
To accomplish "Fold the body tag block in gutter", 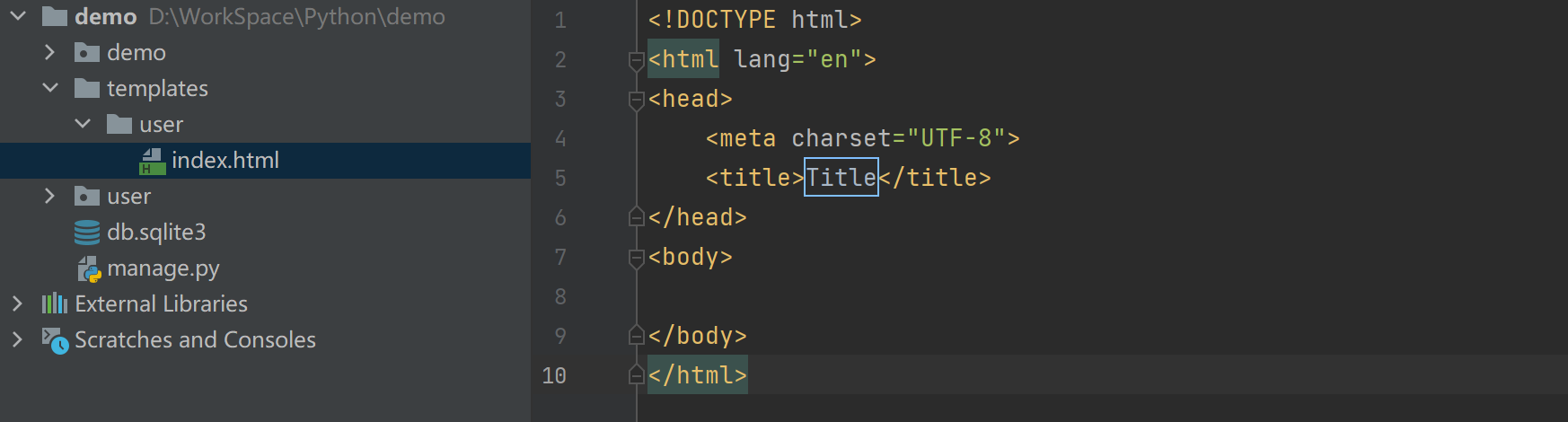I will 637,258.
